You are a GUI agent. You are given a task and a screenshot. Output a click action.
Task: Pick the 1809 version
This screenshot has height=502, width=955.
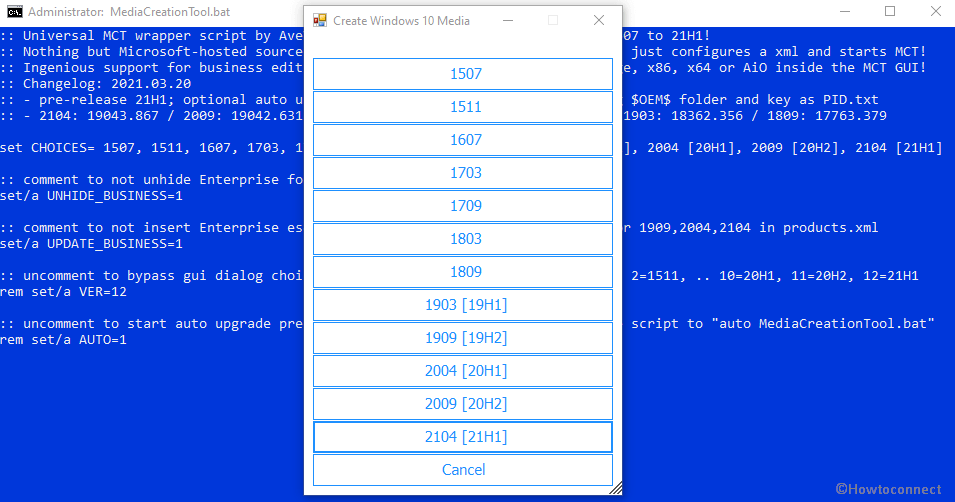463,271
